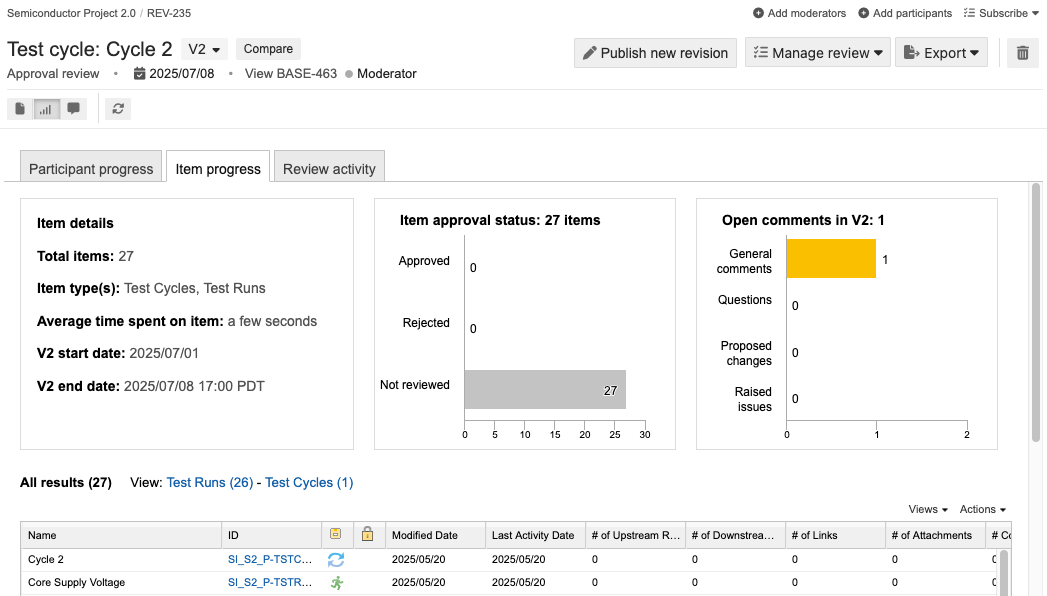Switch to the comments view icon
1047x596 pixels.
(74, 109)
